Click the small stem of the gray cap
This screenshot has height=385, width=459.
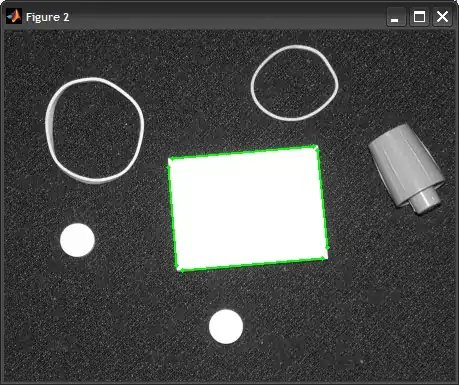[425, 201]
